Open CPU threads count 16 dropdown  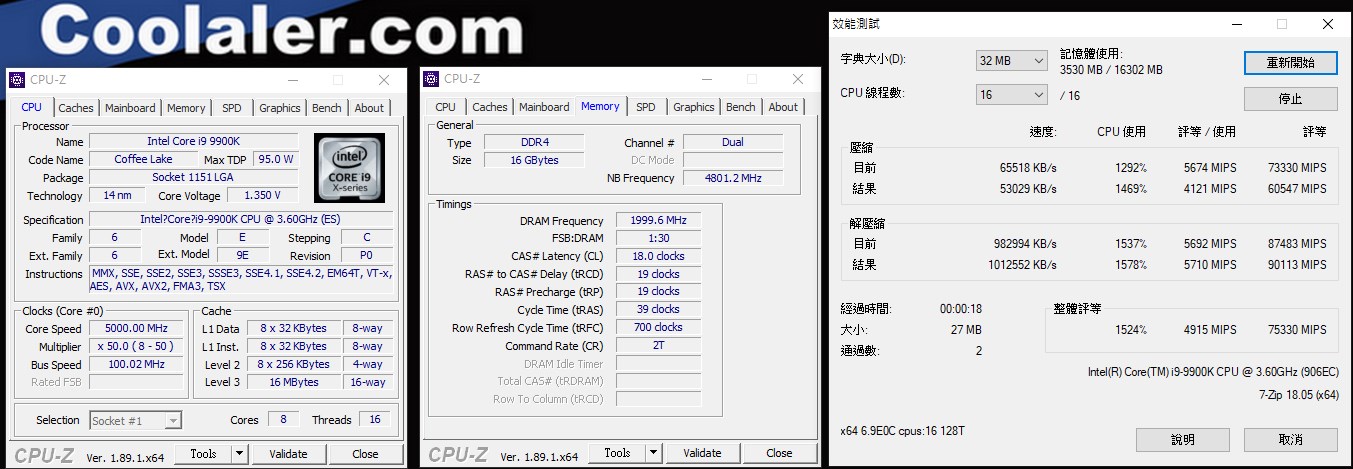coord(1012,95)
